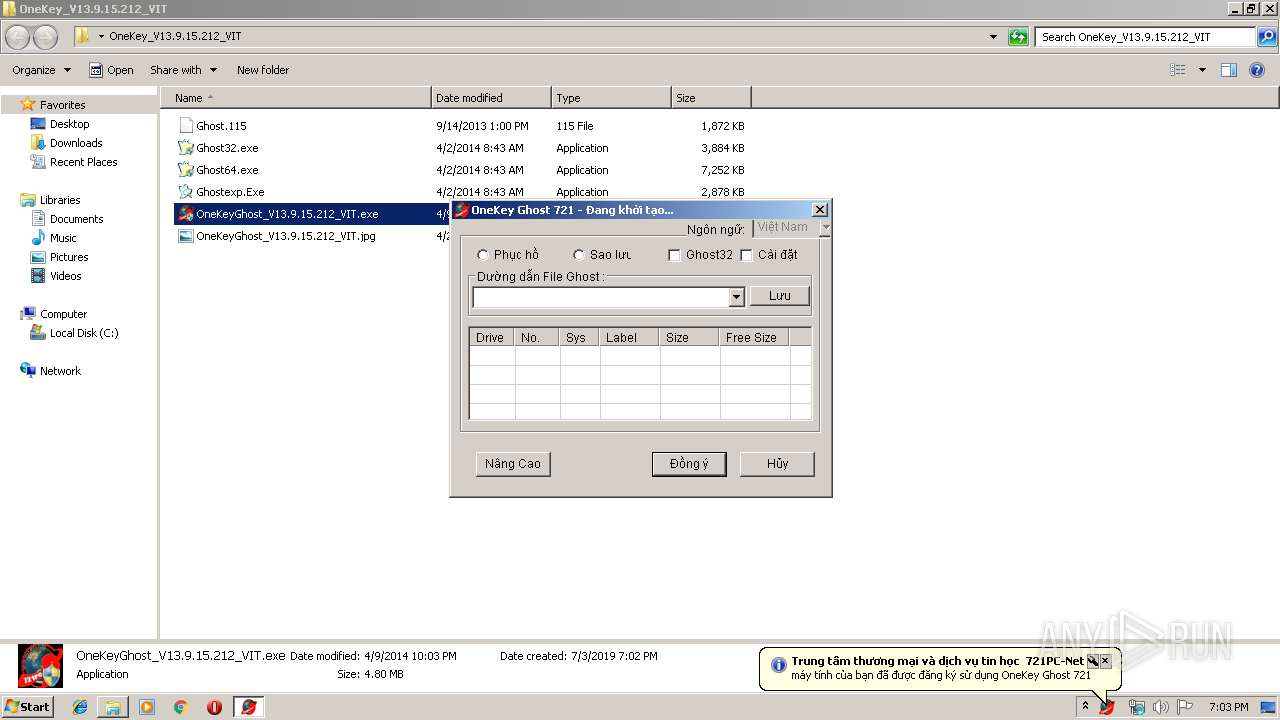
Task: Click the Search OneKey folder field
Action: point(1146,37)
